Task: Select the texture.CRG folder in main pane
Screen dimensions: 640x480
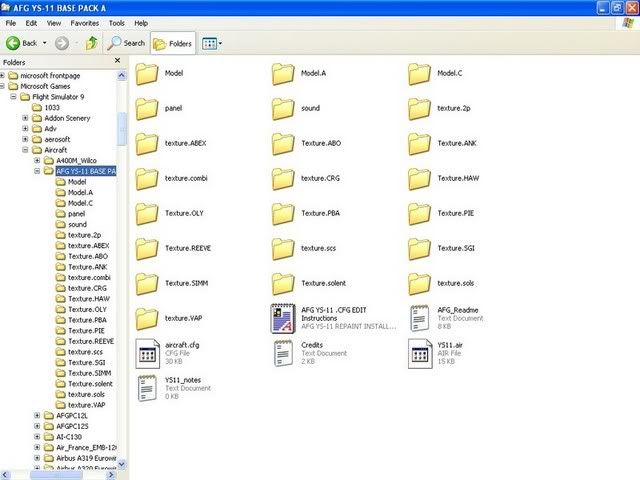Action: (x=306, y=179)
